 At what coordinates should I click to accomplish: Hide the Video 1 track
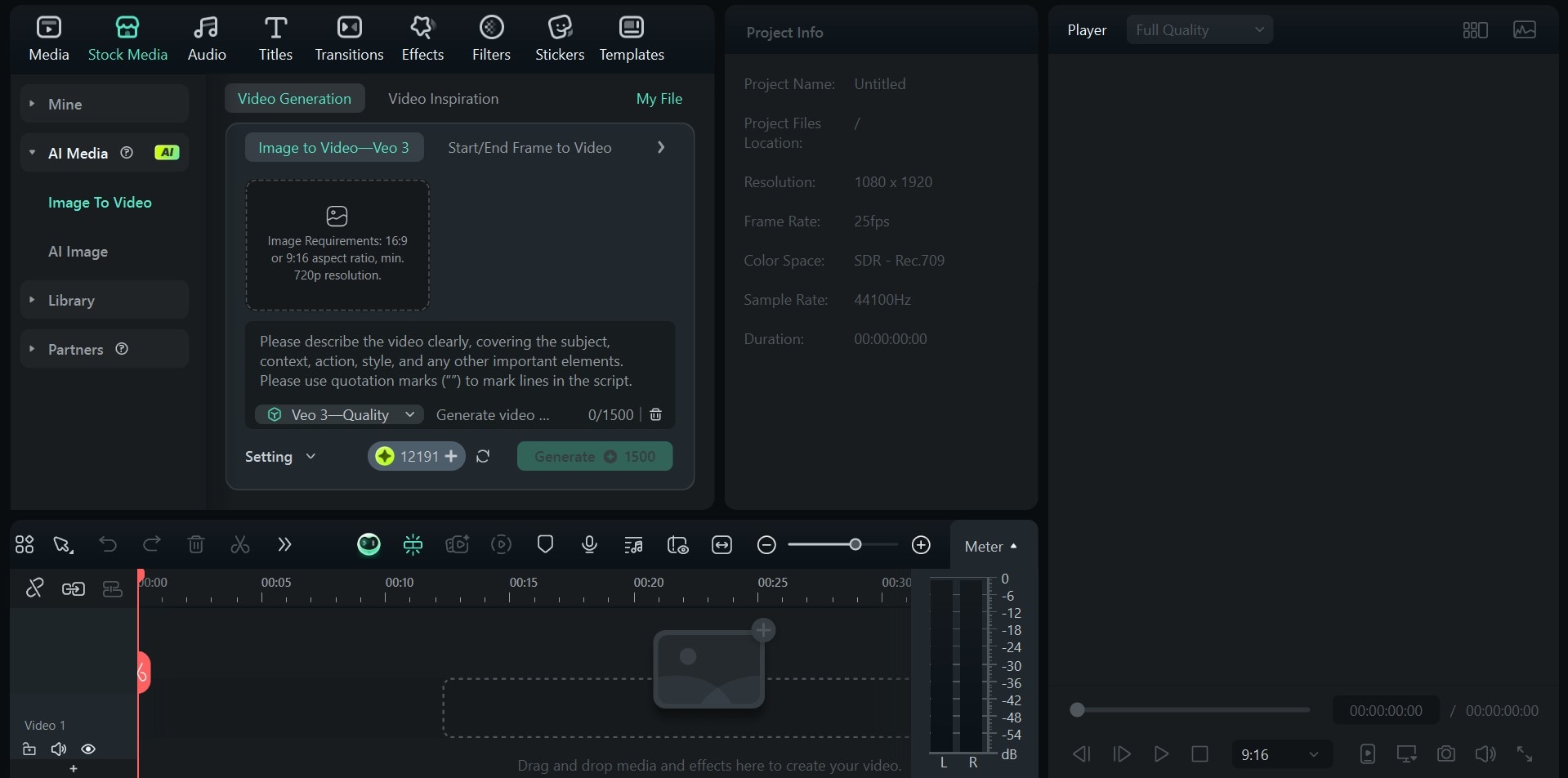point(88,749)
